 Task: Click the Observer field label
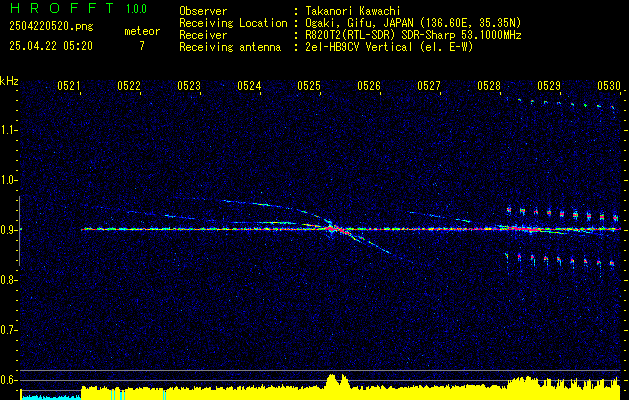coord(203,11)
